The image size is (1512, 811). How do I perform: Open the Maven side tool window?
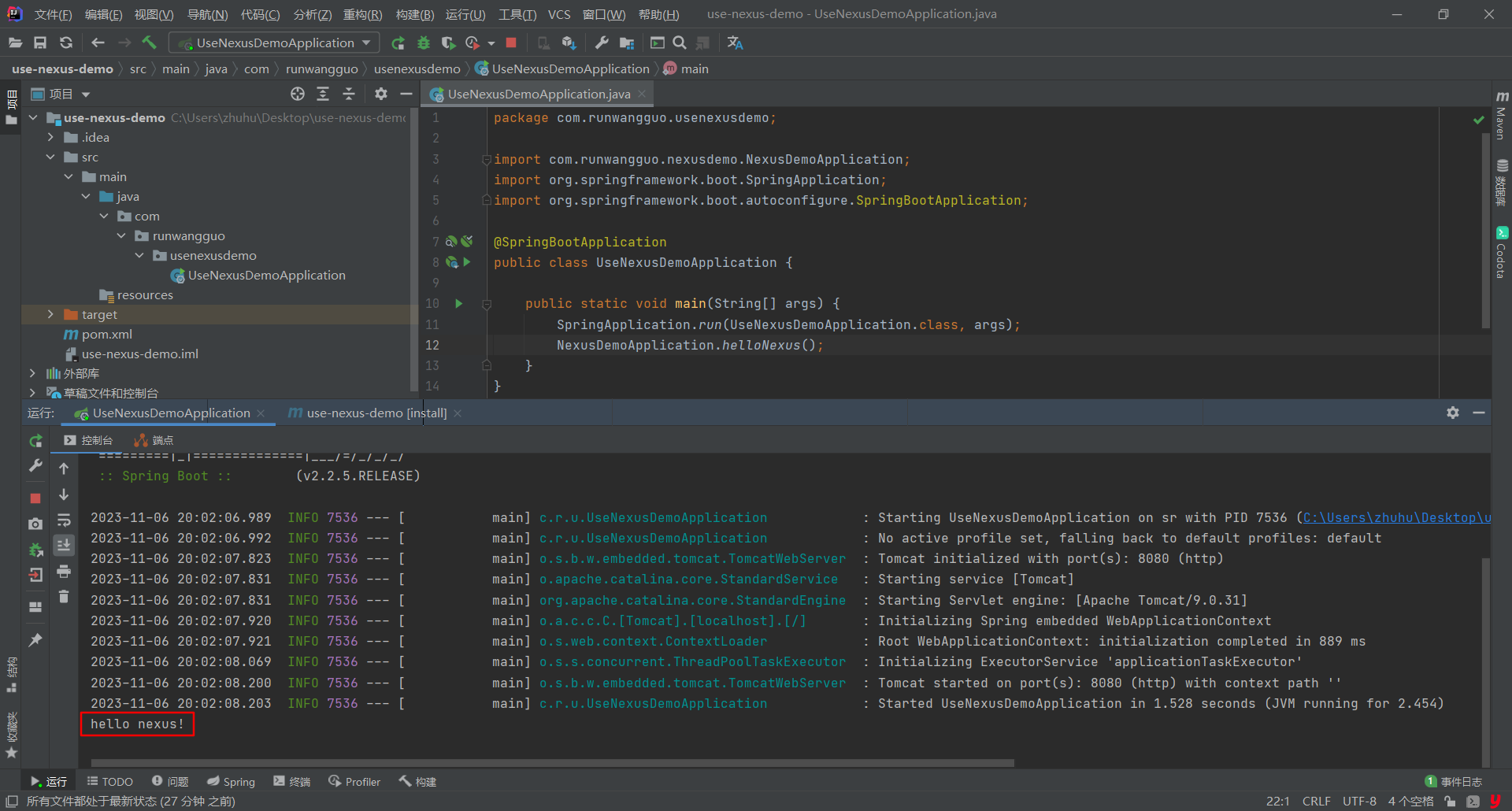pos(1502,115)
